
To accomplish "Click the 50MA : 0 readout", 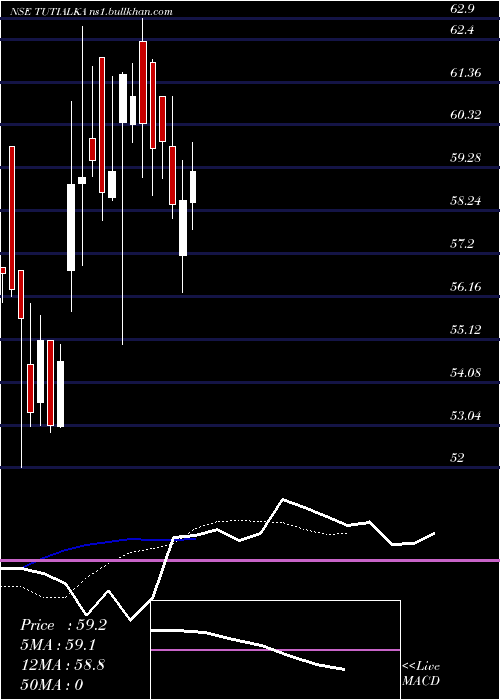I will (52, 685).
